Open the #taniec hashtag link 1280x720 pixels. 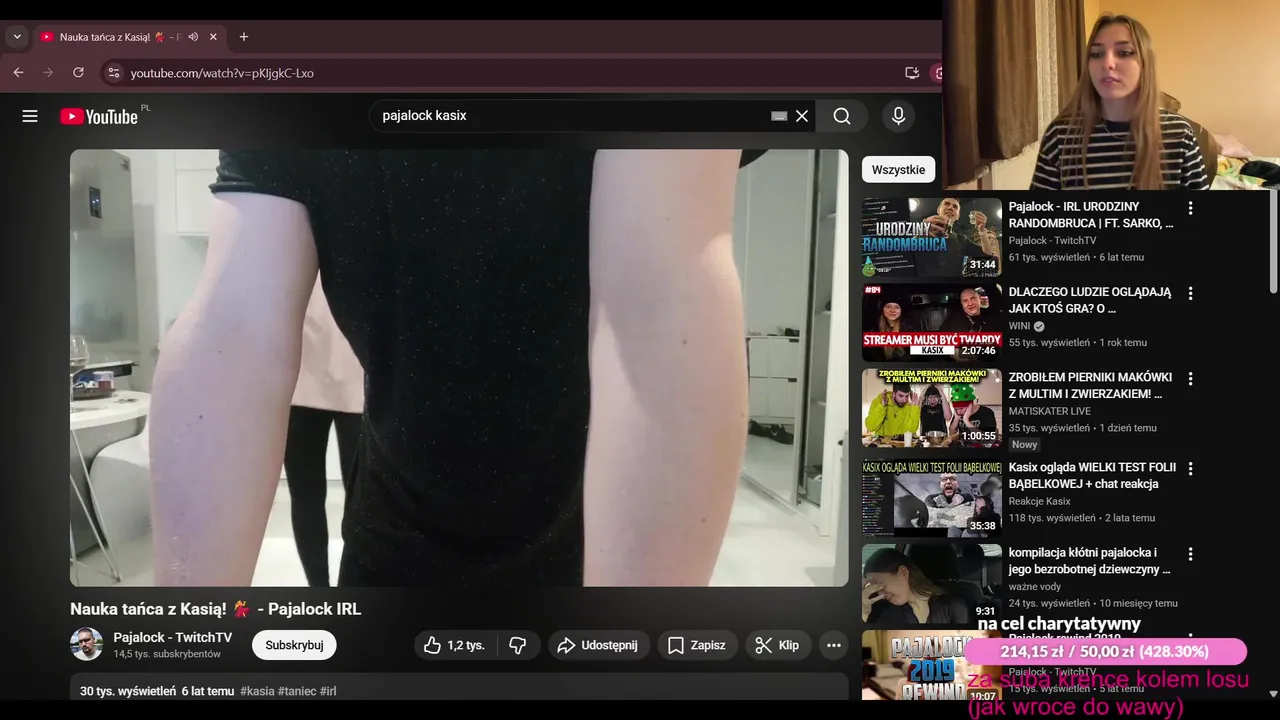pos(297,691)
